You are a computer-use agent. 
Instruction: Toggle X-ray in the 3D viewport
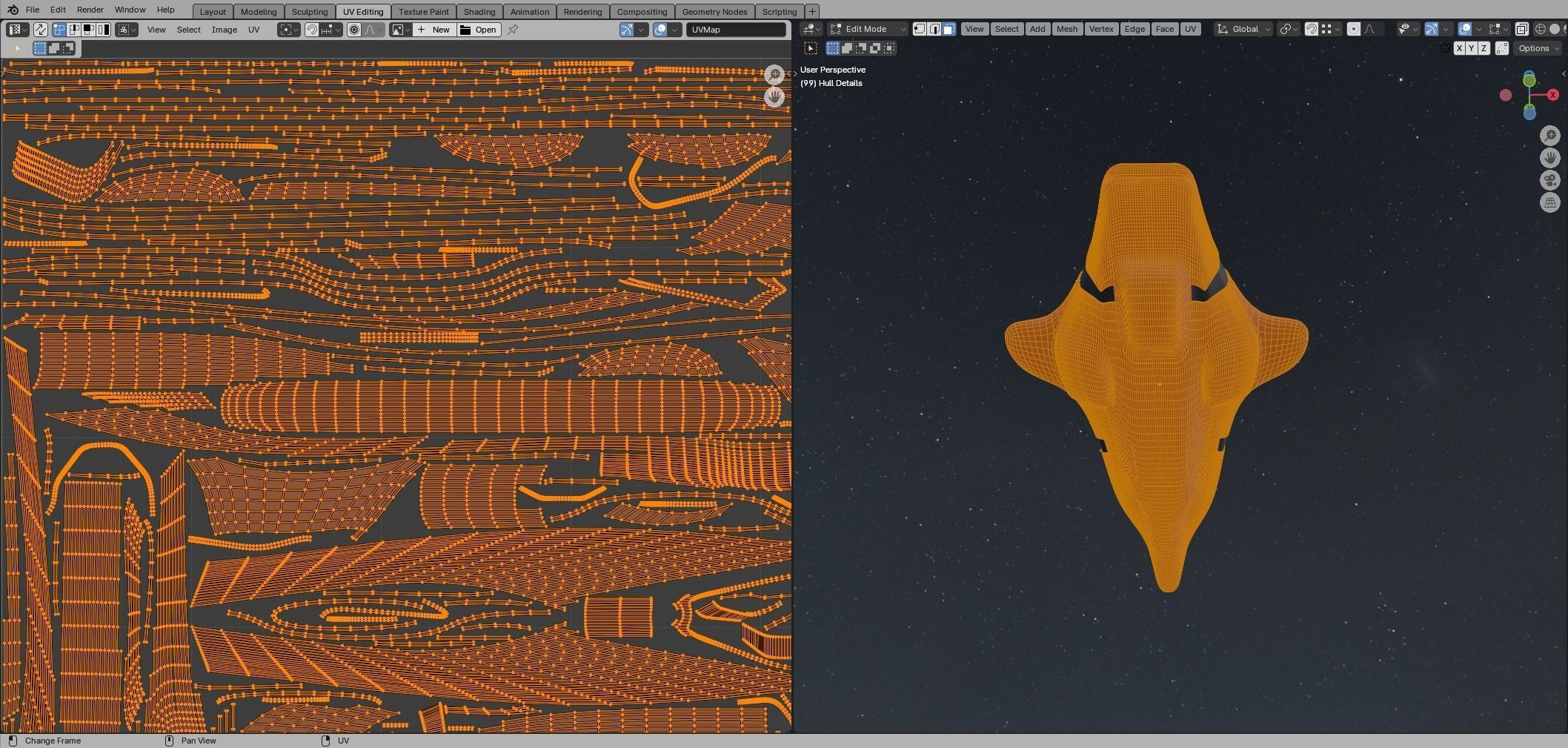click(x=1522, y=29)
